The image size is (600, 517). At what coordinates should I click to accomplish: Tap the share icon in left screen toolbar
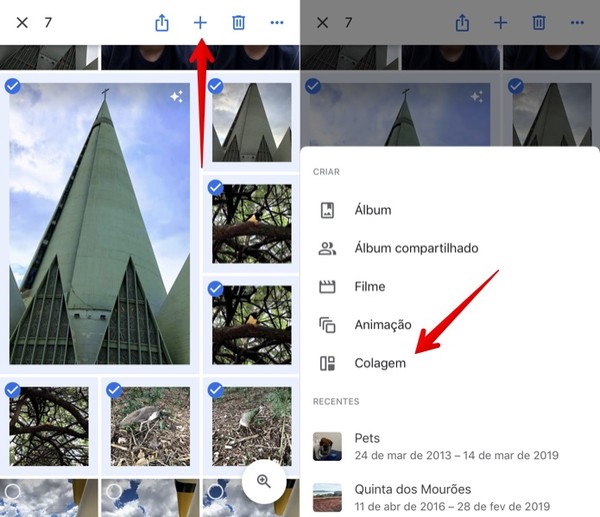(162, 23)
